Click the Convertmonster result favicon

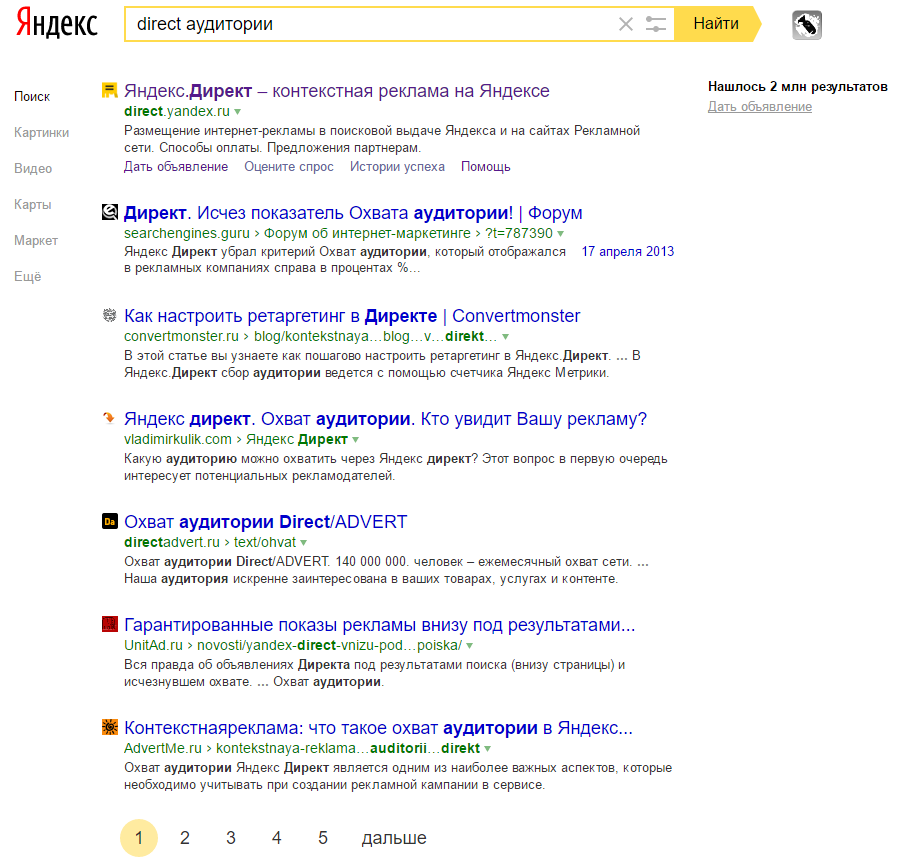click(109, 315)
